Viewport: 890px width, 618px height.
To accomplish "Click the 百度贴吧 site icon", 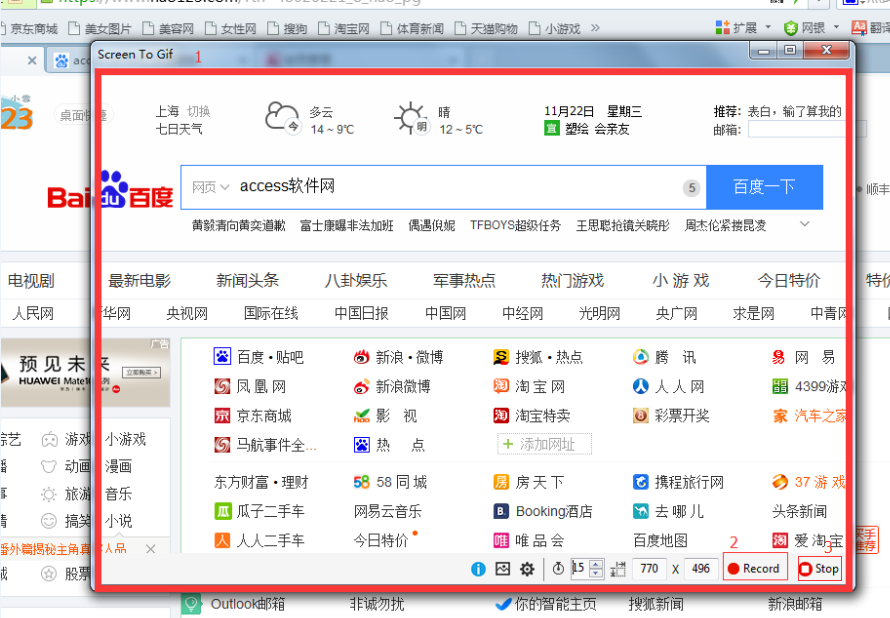I will click(222, 356).
